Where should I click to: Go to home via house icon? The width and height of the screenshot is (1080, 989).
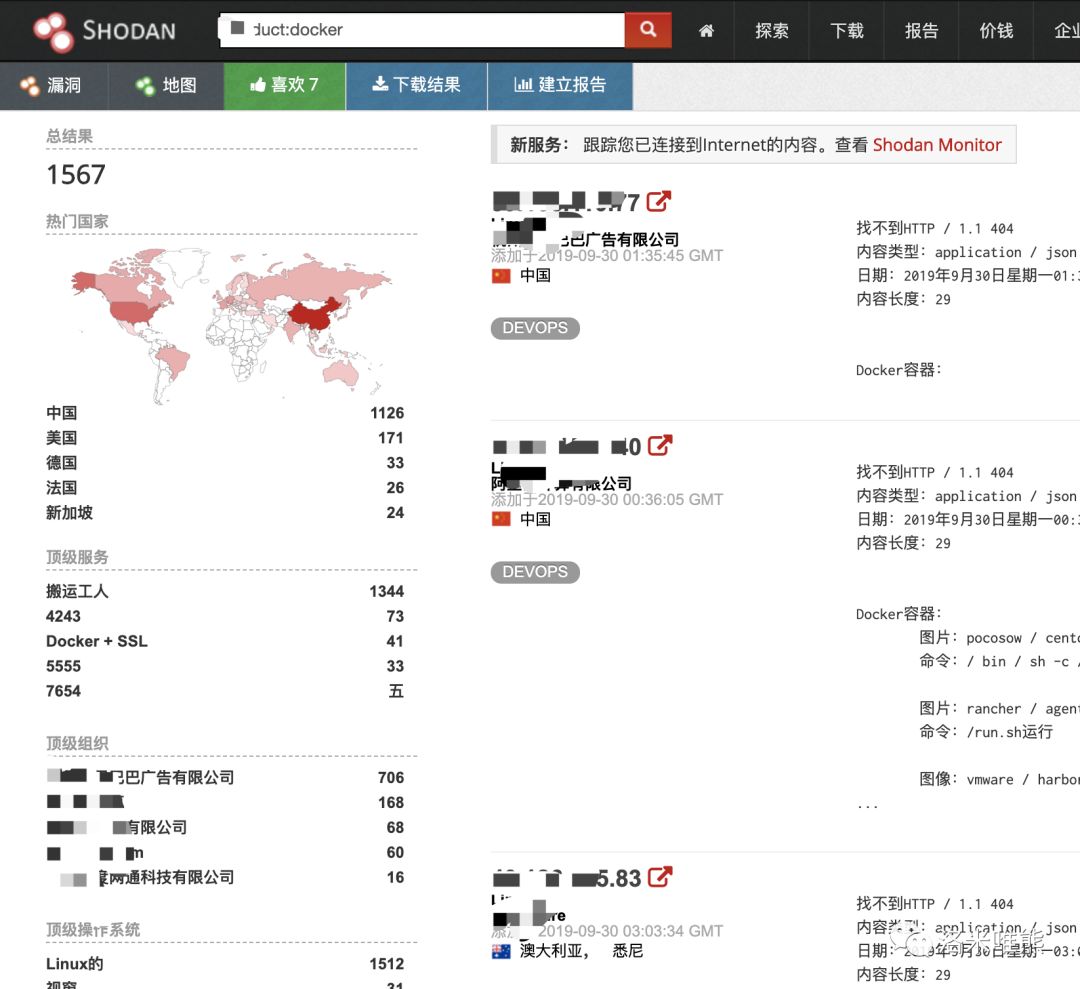(706, 31)
